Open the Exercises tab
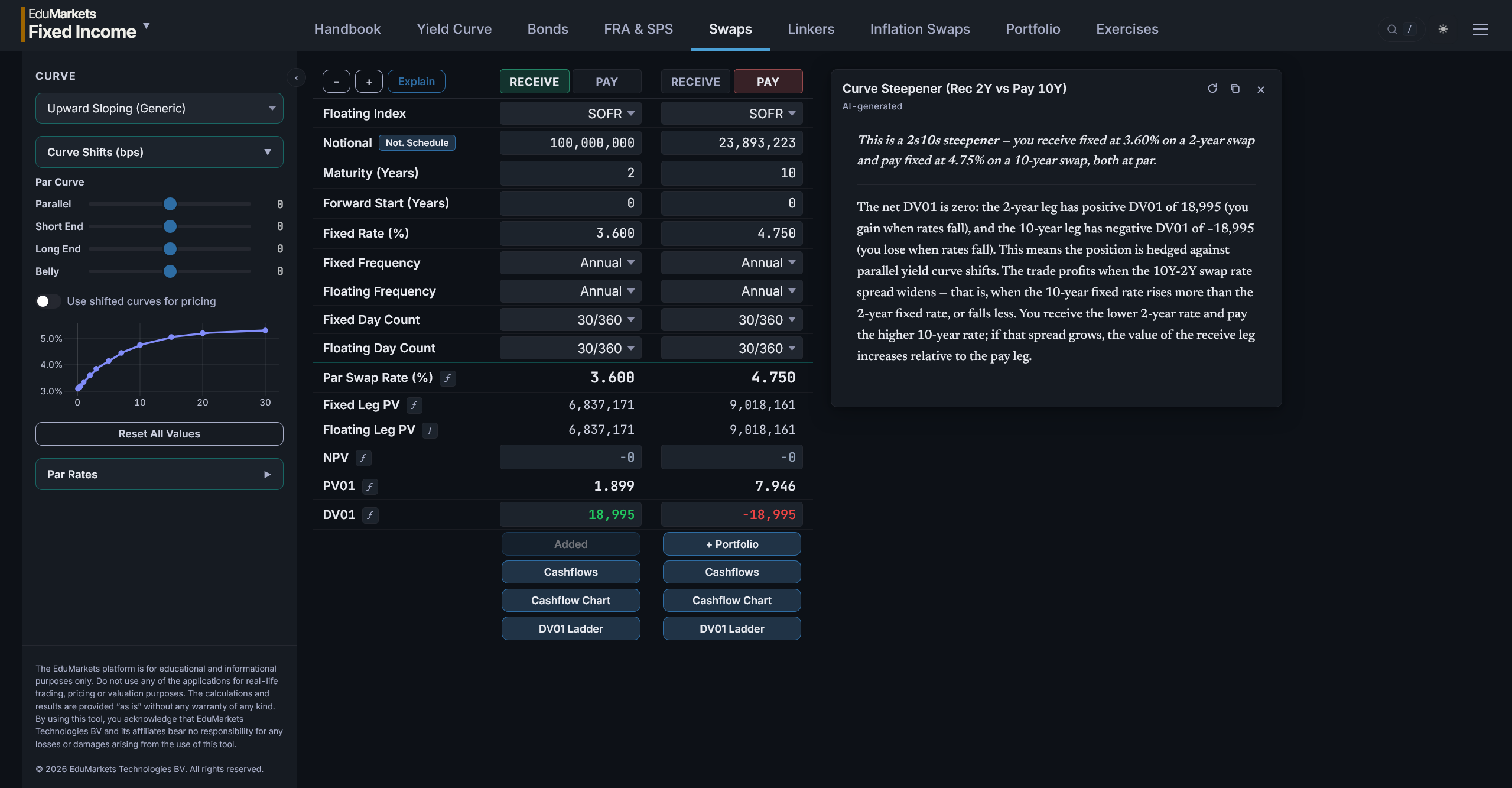The height and width of the screenshot is (788, 1512). 1127,29
